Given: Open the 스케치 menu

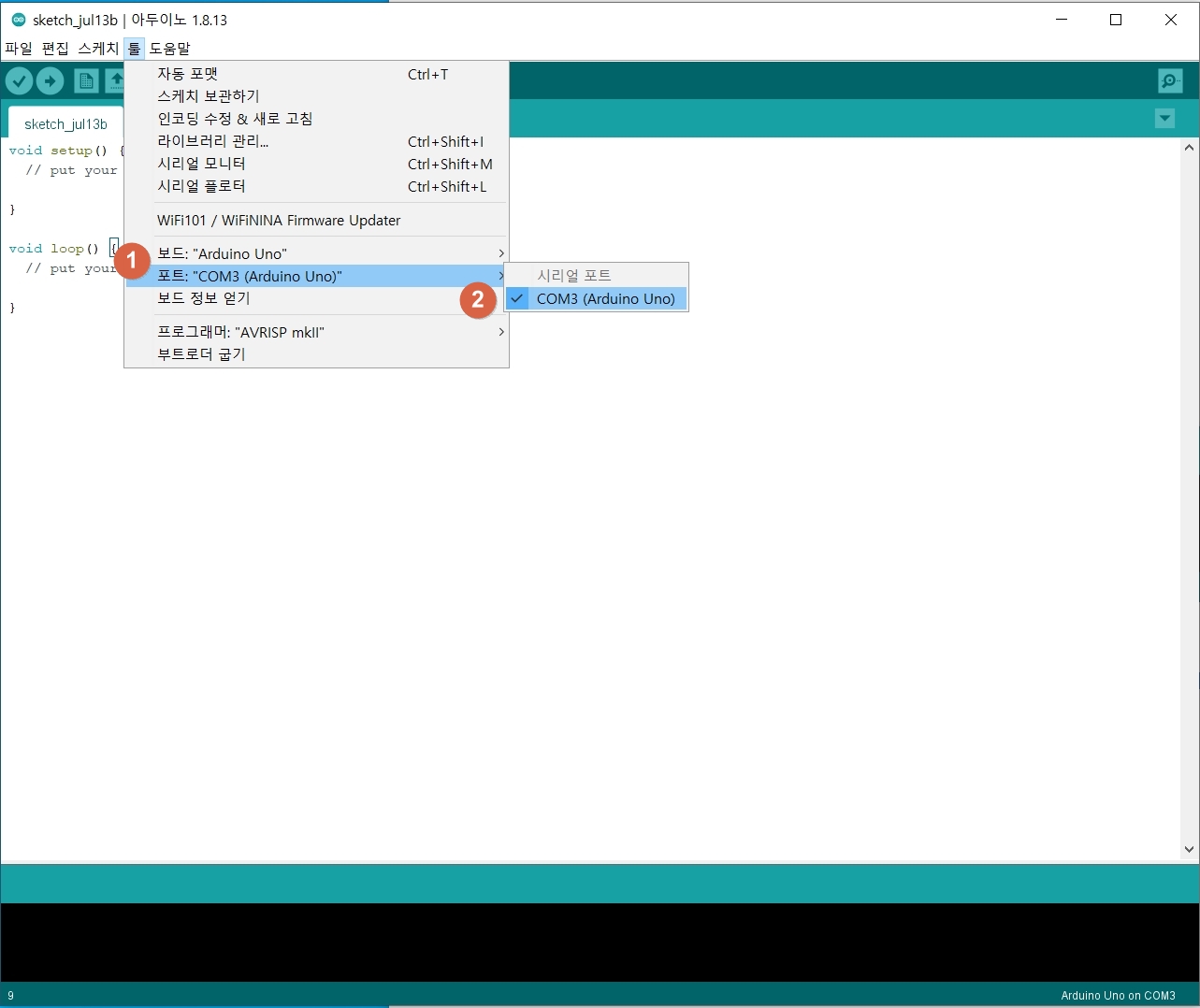Looking at the screenshot, I should pos(98,49).
